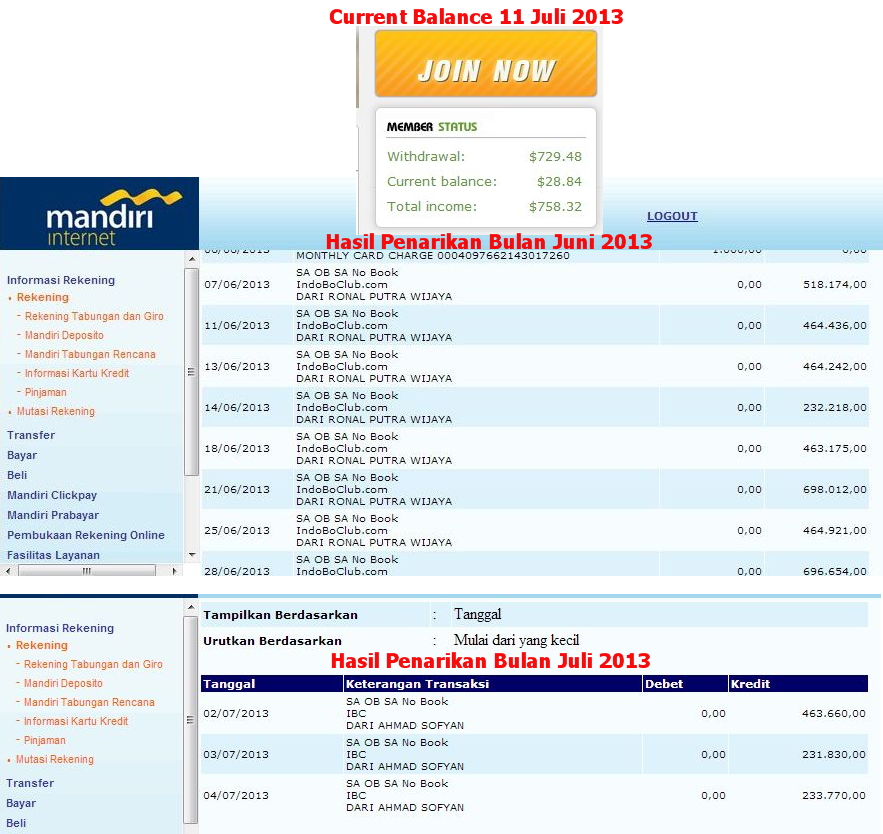Viewport: 883px width, 834px height.
Task: Open Informasi Kartu Kredit in lower sidebar
Action: 75,721
